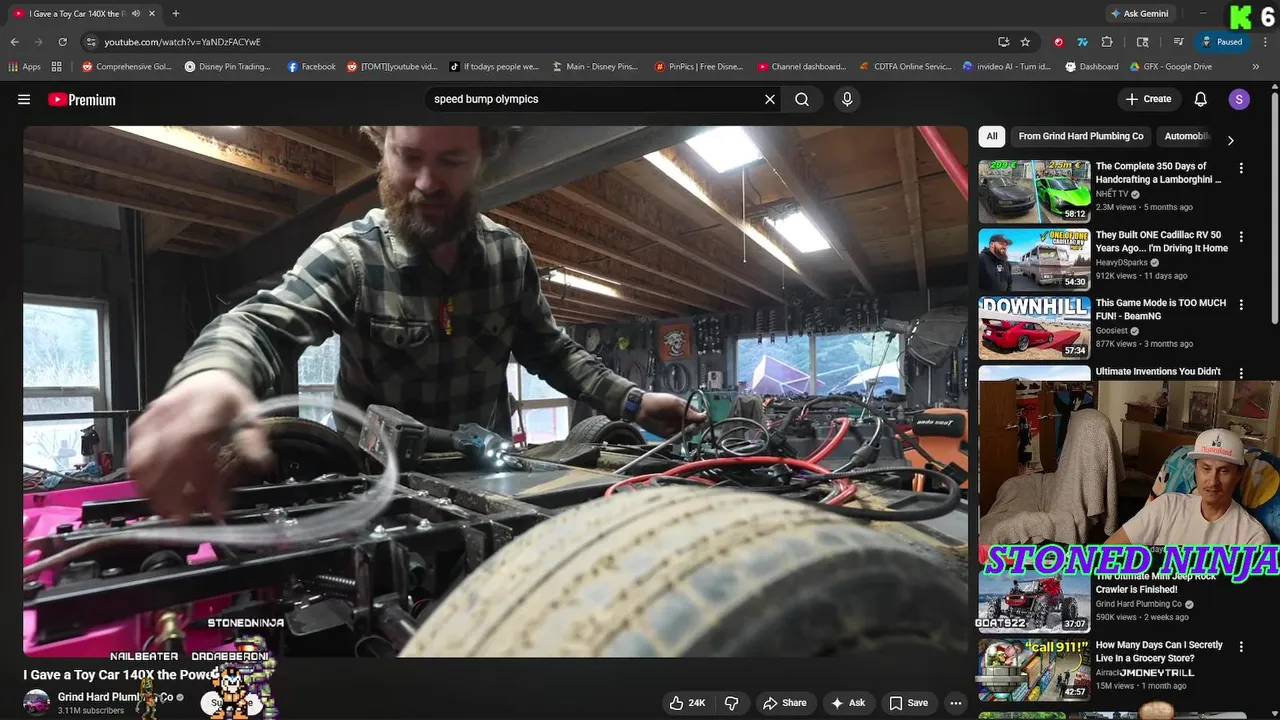The image size is (1280, 720).
Task: Open the Ask AI button
Action: click(x=848, y=703)
